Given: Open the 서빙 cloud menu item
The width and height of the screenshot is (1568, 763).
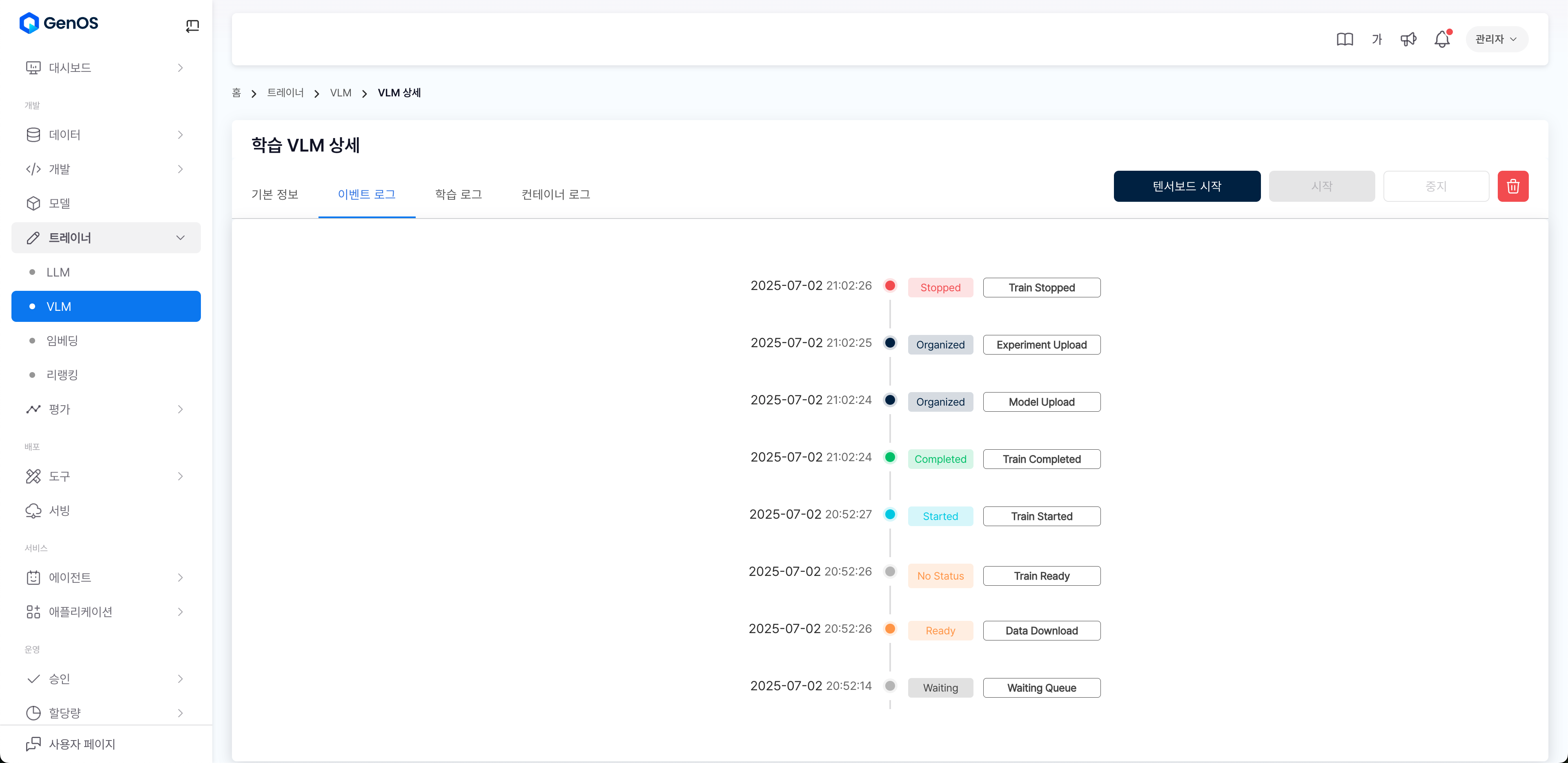Looking at the screenshot, I should [x=60, y=510].
